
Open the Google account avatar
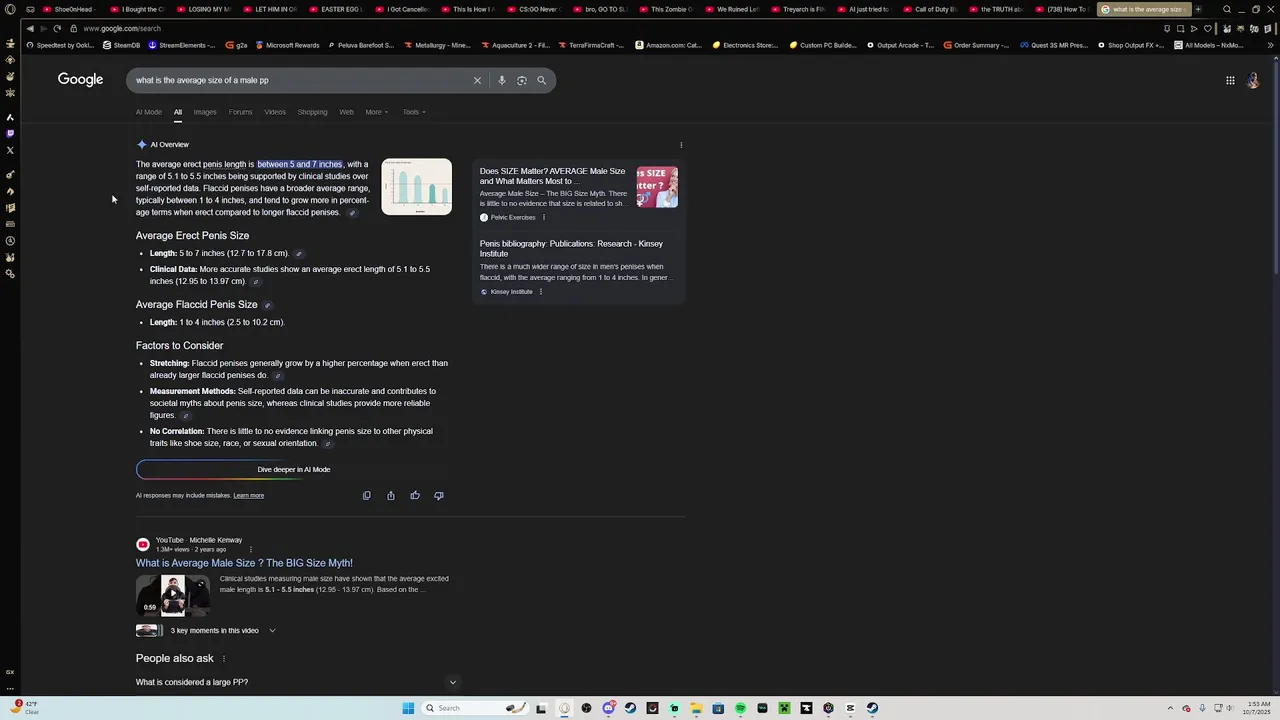(1253, 80)
